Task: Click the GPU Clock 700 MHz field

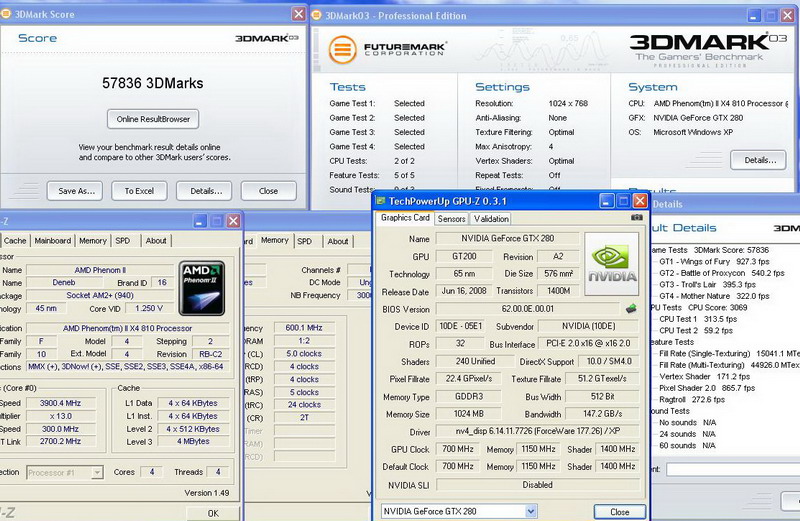Action: 458,449
